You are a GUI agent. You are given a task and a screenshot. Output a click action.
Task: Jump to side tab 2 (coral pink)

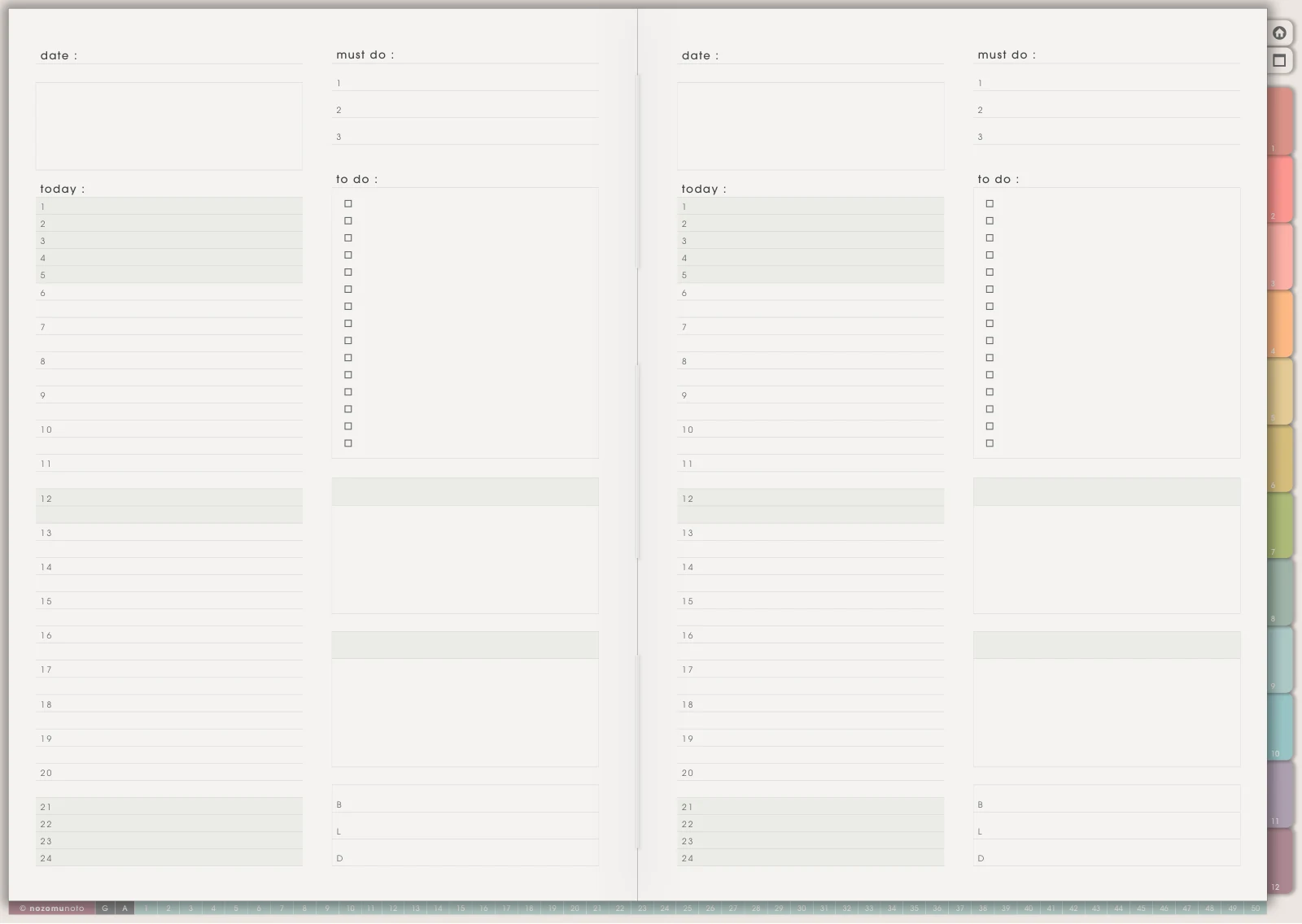[x=1279, y=189]
